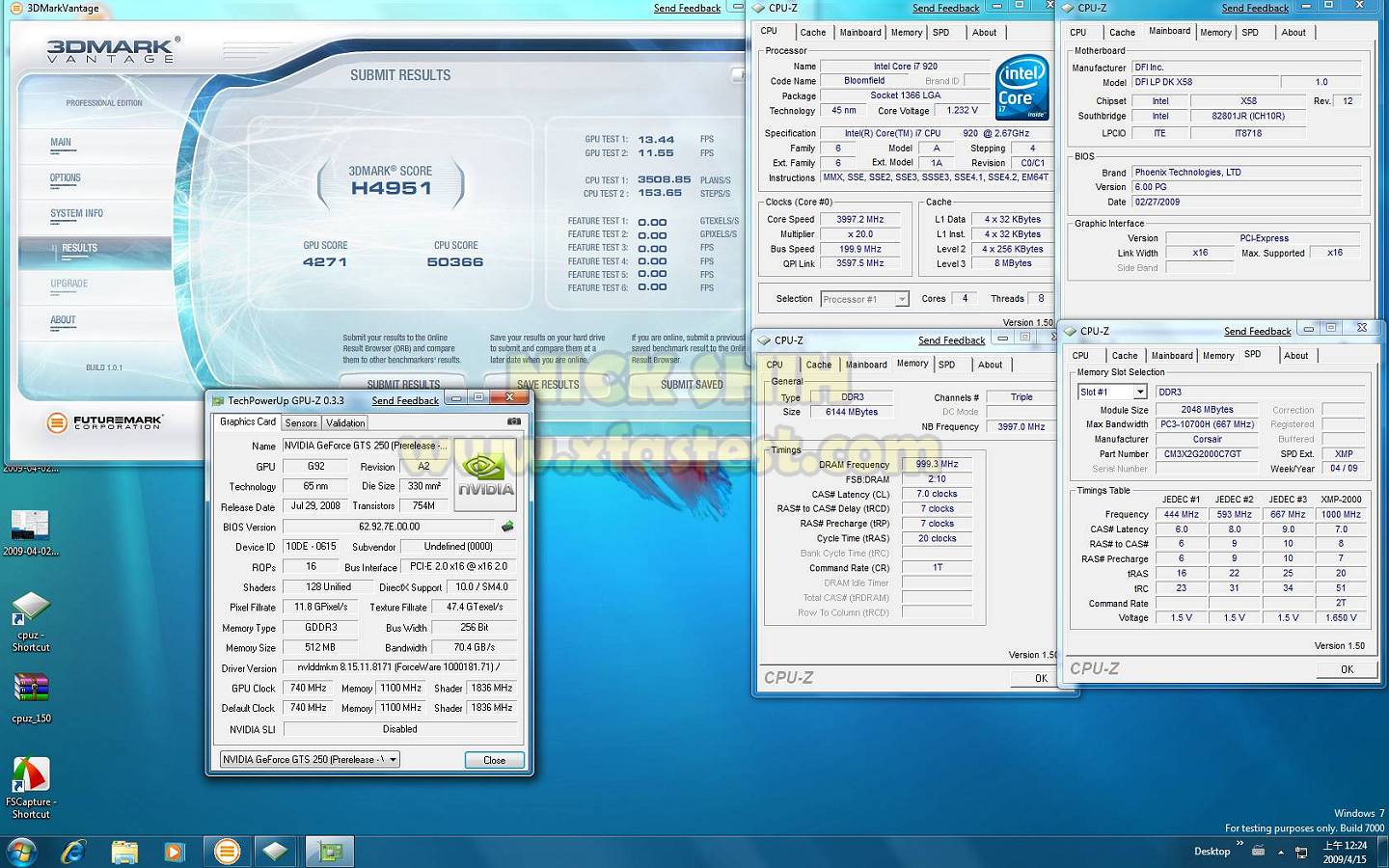Switch to the Sensors tab in GPU-Z
1389x868 pixels.
(301, 422)
